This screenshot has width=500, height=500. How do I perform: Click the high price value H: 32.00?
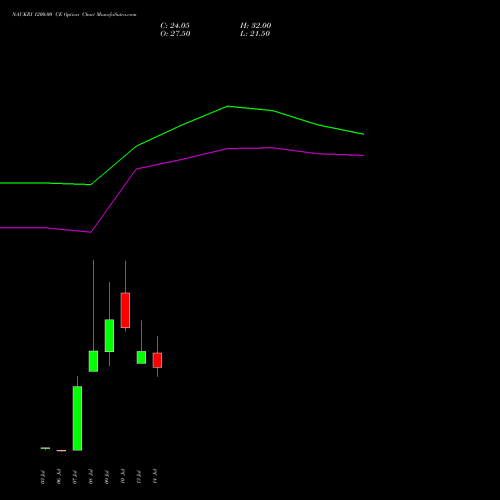(x=256, y=26)
